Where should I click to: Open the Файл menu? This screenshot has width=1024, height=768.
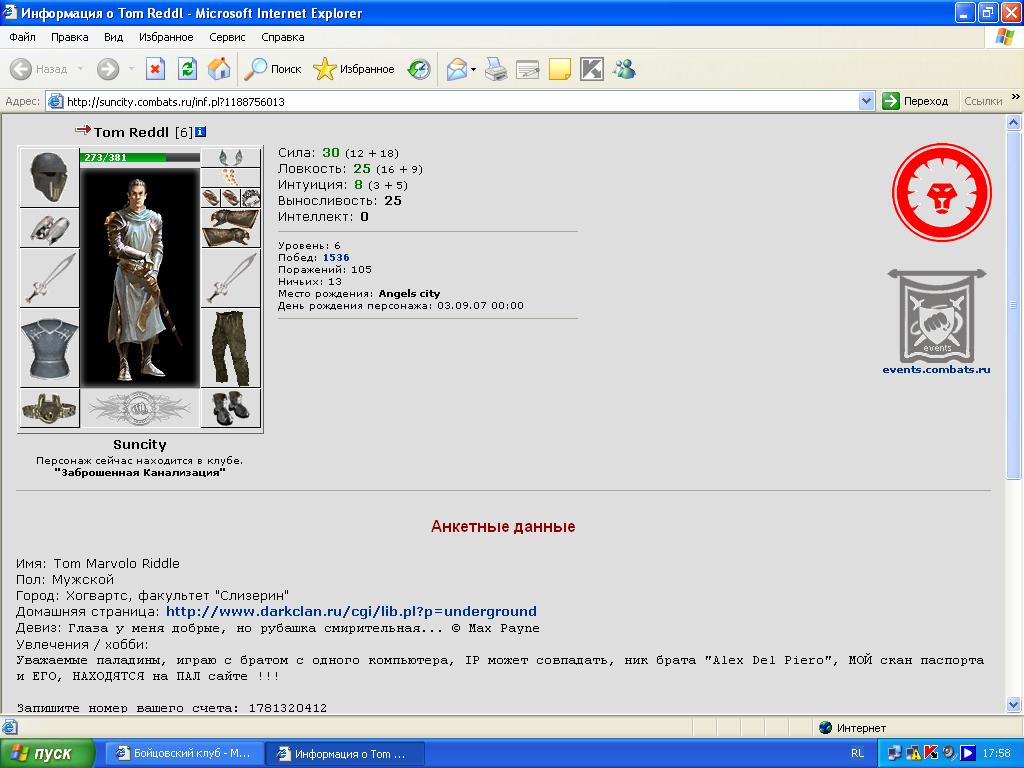coord(22,37)
